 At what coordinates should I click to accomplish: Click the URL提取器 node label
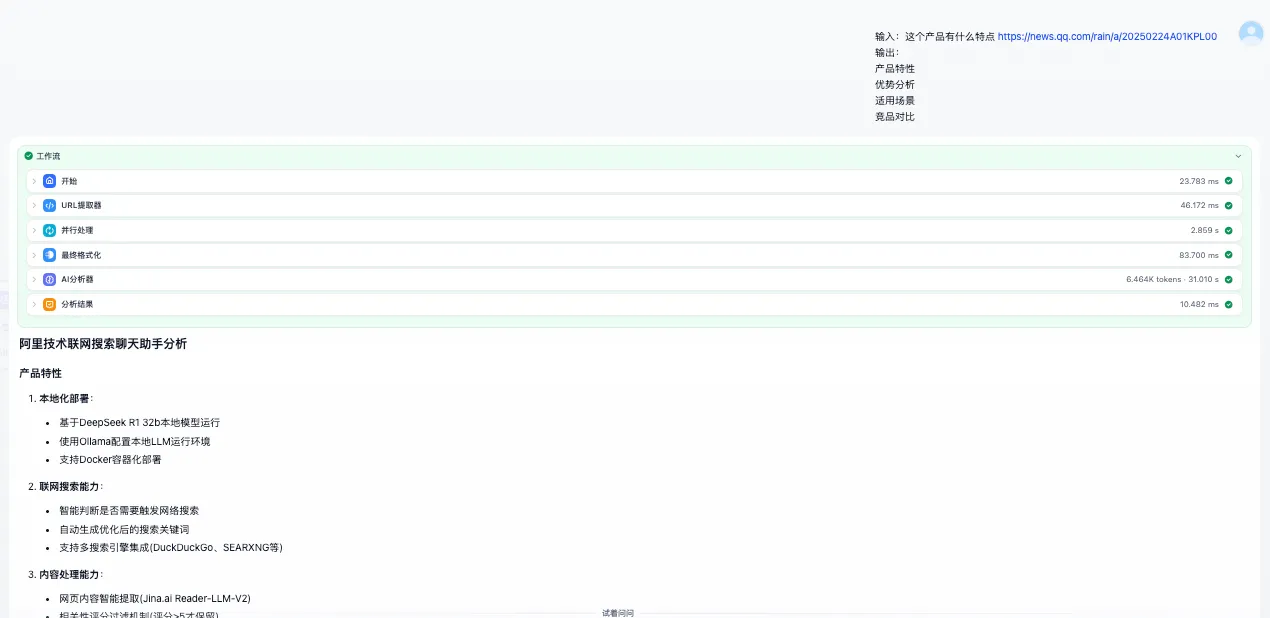[81, 205]
